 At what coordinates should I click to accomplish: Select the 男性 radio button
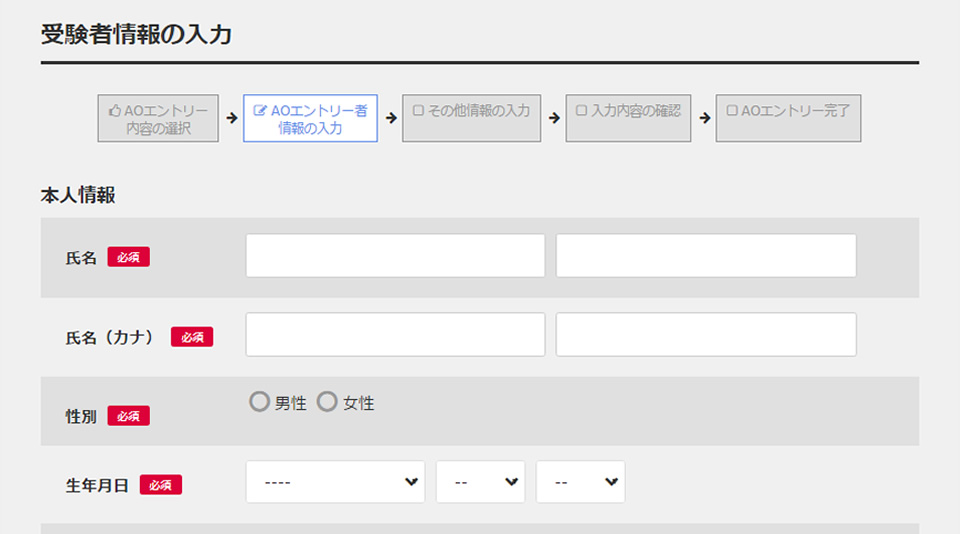click(x=260, y=402)
